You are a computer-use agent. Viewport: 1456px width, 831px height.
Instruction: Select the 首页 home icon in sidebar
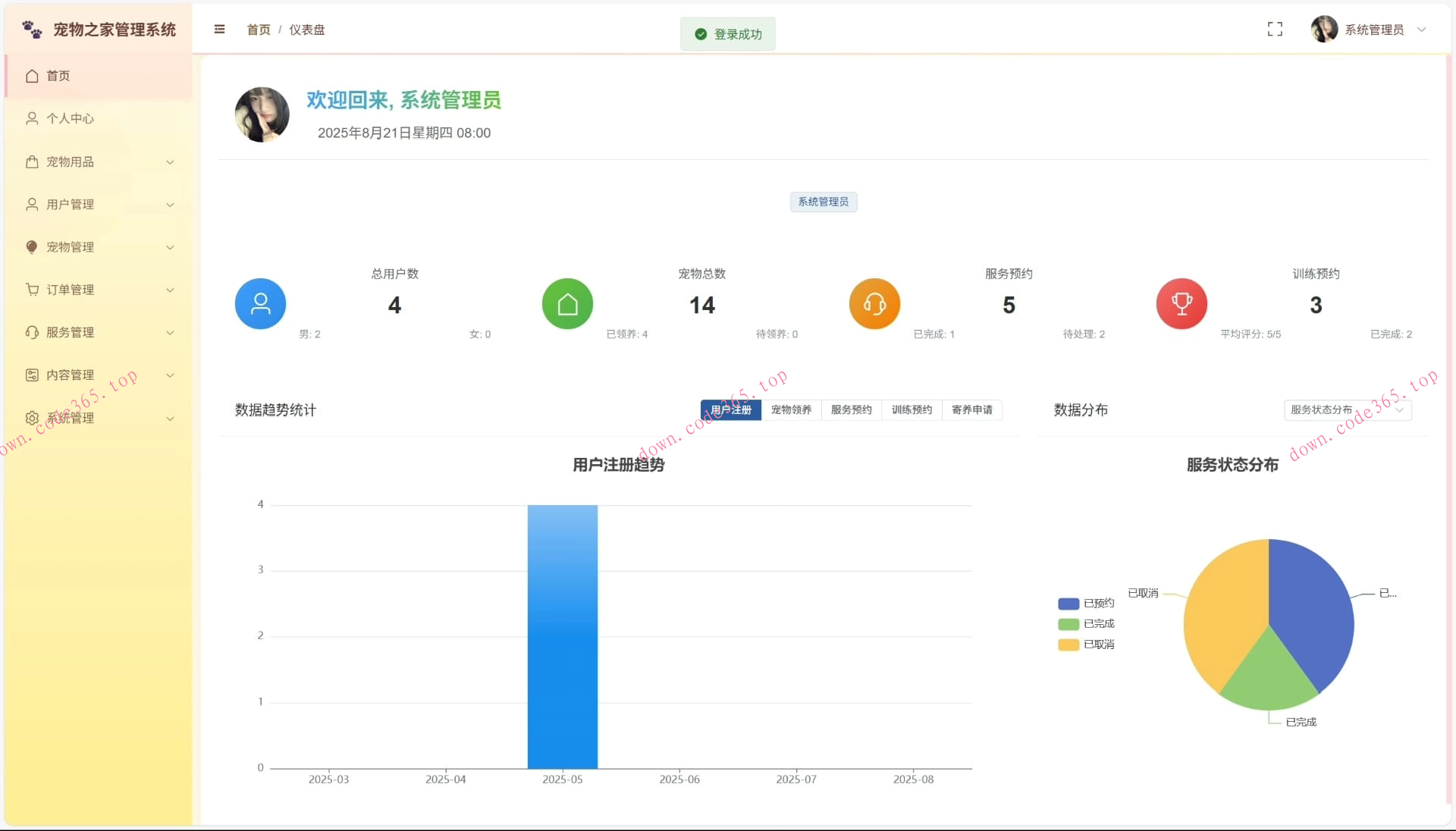pyautogui.click(x=32, y=76)
